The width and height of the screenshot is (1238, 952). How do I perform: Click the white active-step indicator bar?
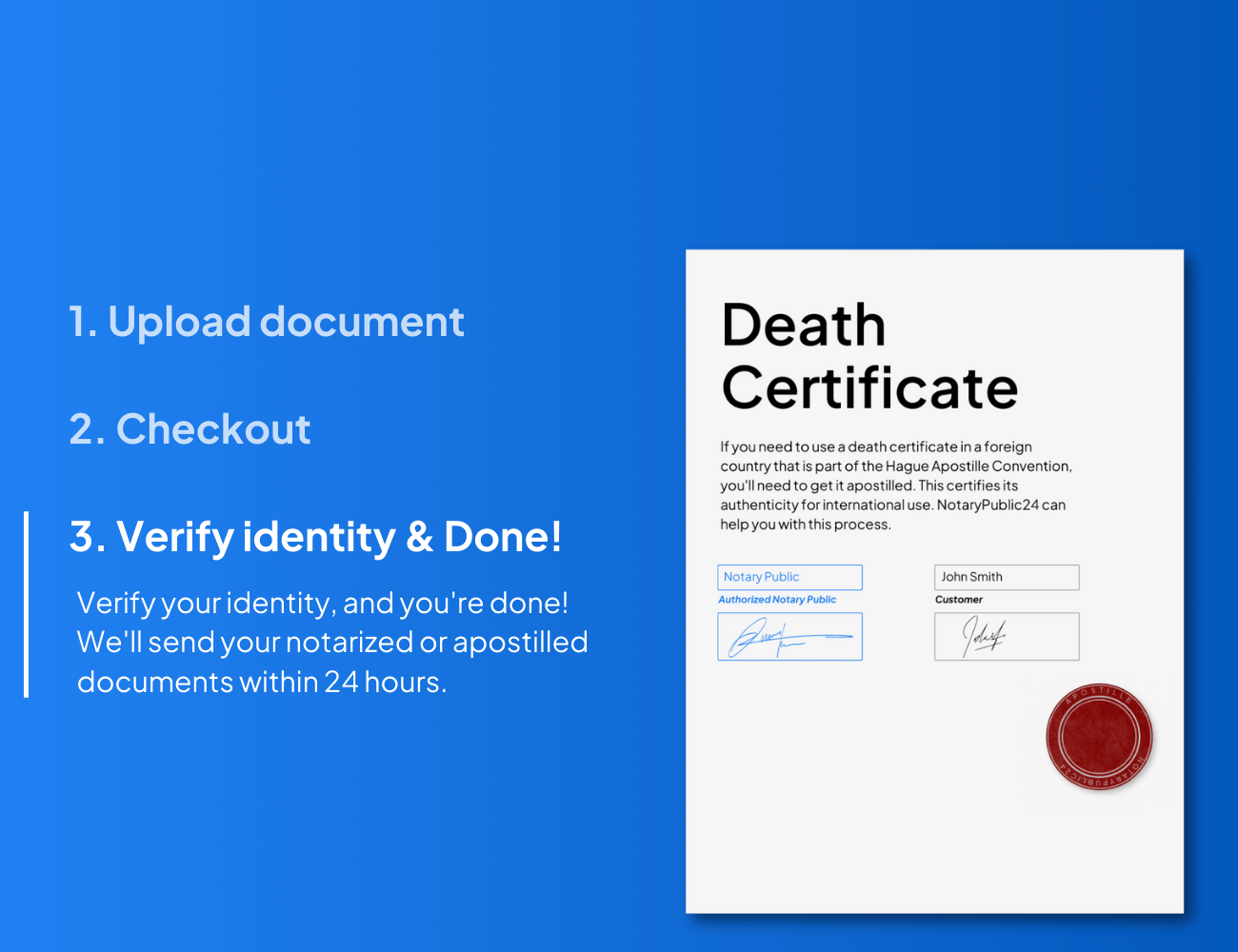(26, 605)
